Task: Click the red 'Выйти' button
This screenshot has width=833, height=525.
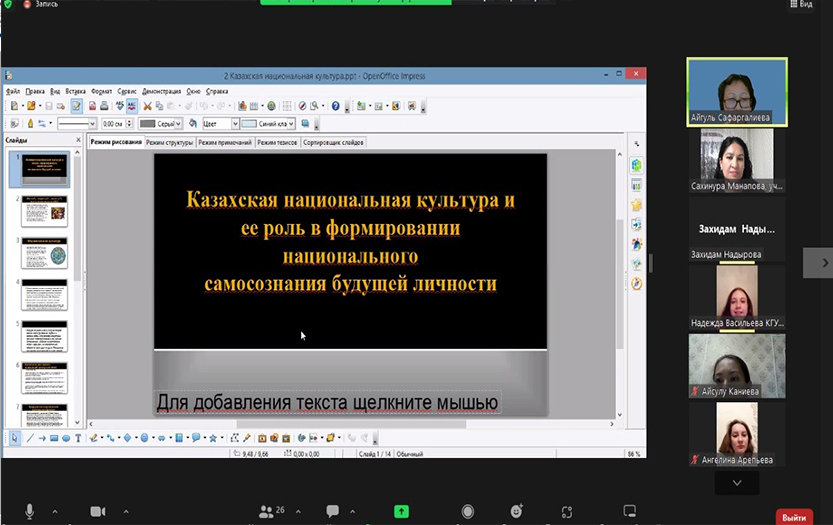Action: pos(794,517)
